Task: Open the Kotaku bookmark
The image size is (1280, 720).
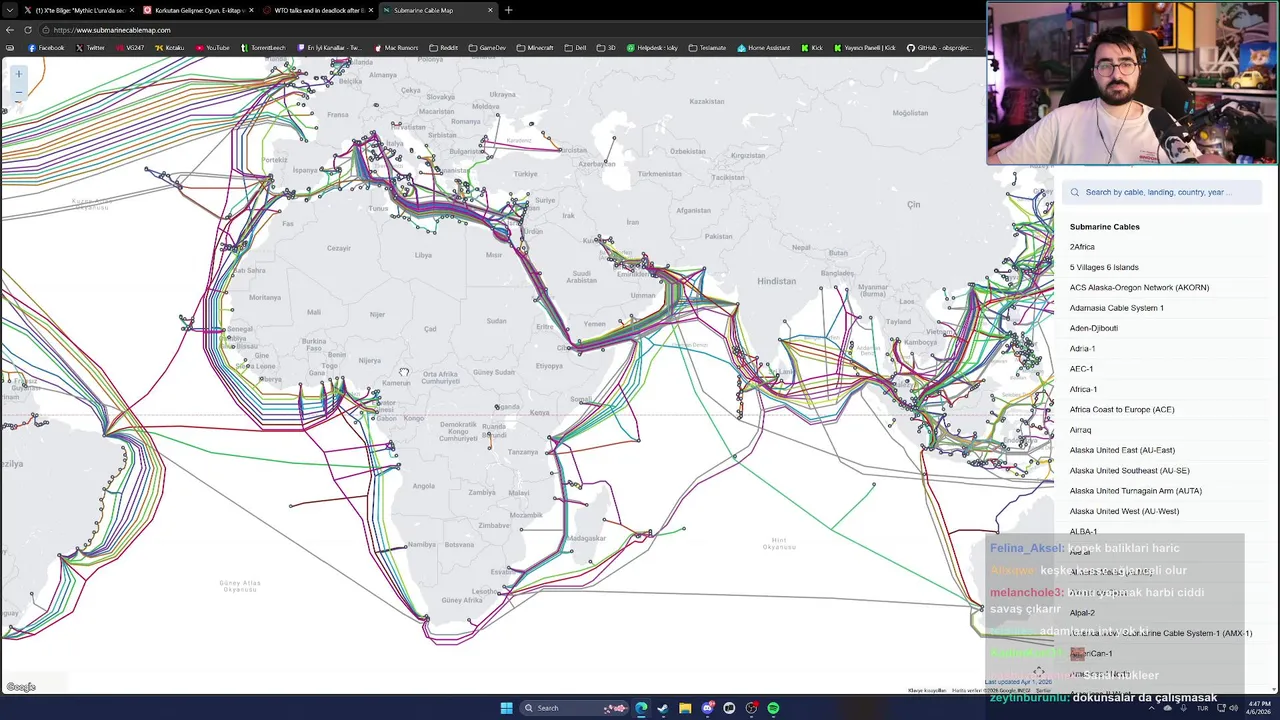Action: (170, 48)
